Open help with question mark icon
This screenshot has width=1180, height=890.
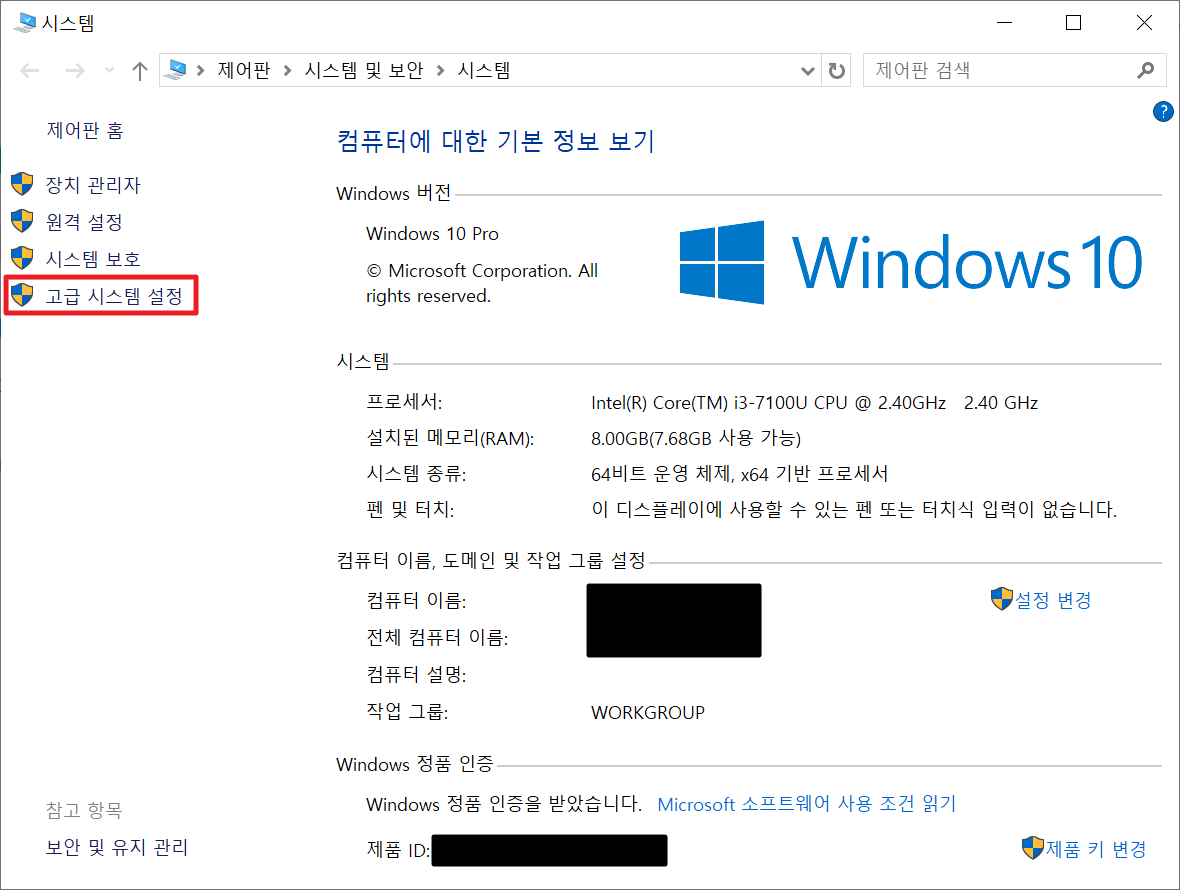coord(1163,112)
